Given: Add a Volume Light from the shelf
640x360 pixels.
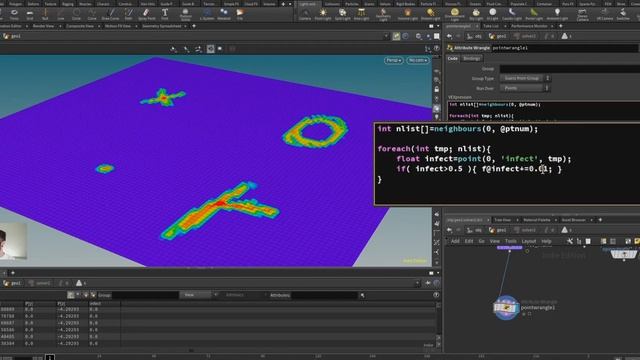Looking at the screenshot, I should 407,14.
